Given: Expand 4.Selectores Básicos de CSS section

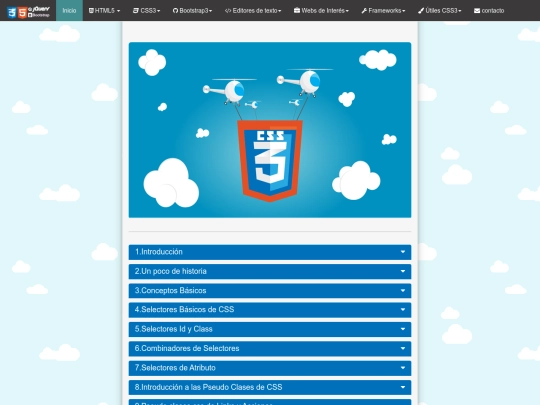Looking at the screenshot, I should coord(270,310).
